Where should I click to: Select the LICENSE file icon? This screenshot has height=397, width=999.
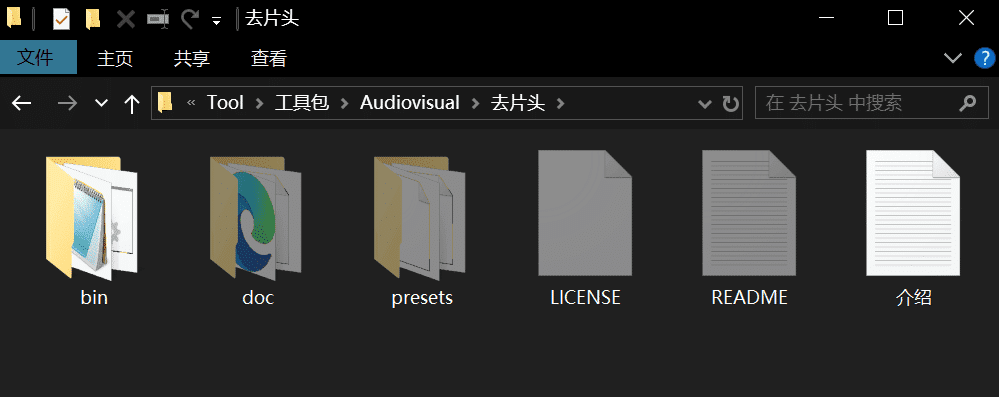tap(585, 213)
